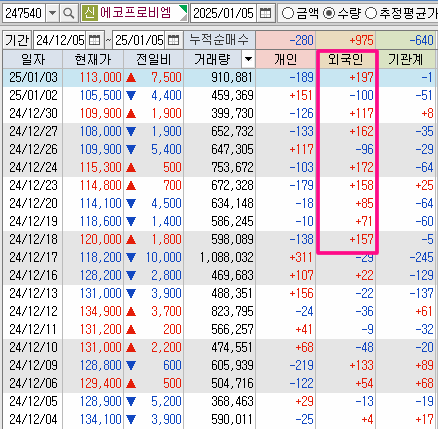The height and width of the screenshot is (429, 438).
Task: Click price 129,400
Action: [x=100, y=383]
